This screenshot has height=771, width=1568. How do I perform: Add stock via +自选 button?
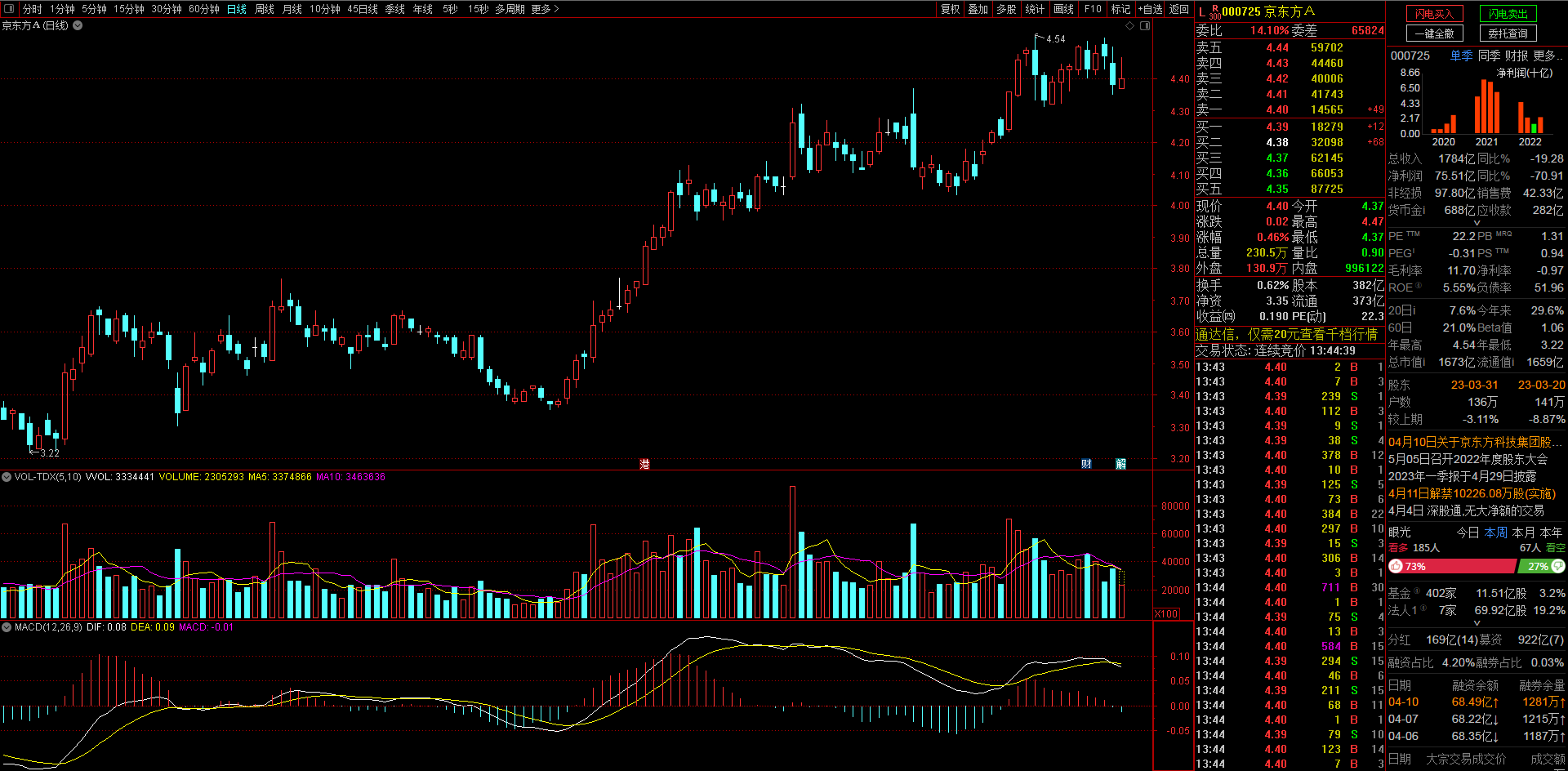(1150, 9)
